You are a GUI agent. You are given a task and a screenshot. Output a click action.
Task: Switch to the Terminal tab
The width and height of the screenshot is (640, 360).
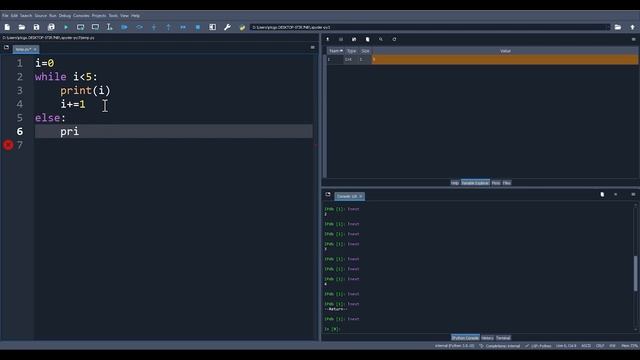pos(503,338)
